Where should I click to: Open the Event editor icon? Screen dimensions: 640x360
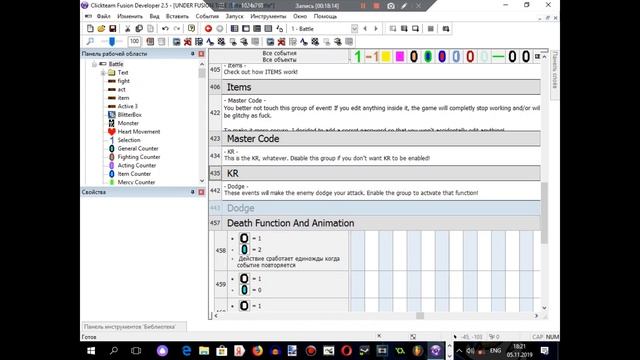(x=257, y=29)
